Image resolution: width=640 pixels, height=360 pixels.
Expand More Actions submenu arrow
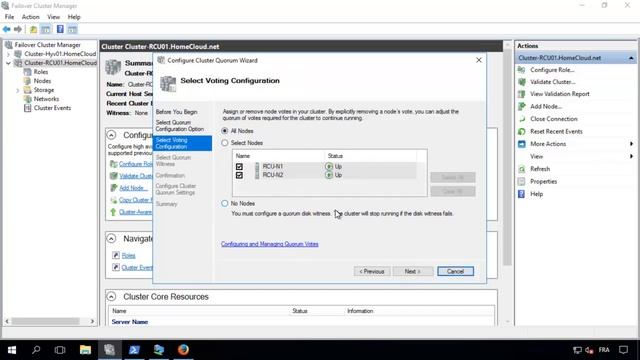click(631, 144)
